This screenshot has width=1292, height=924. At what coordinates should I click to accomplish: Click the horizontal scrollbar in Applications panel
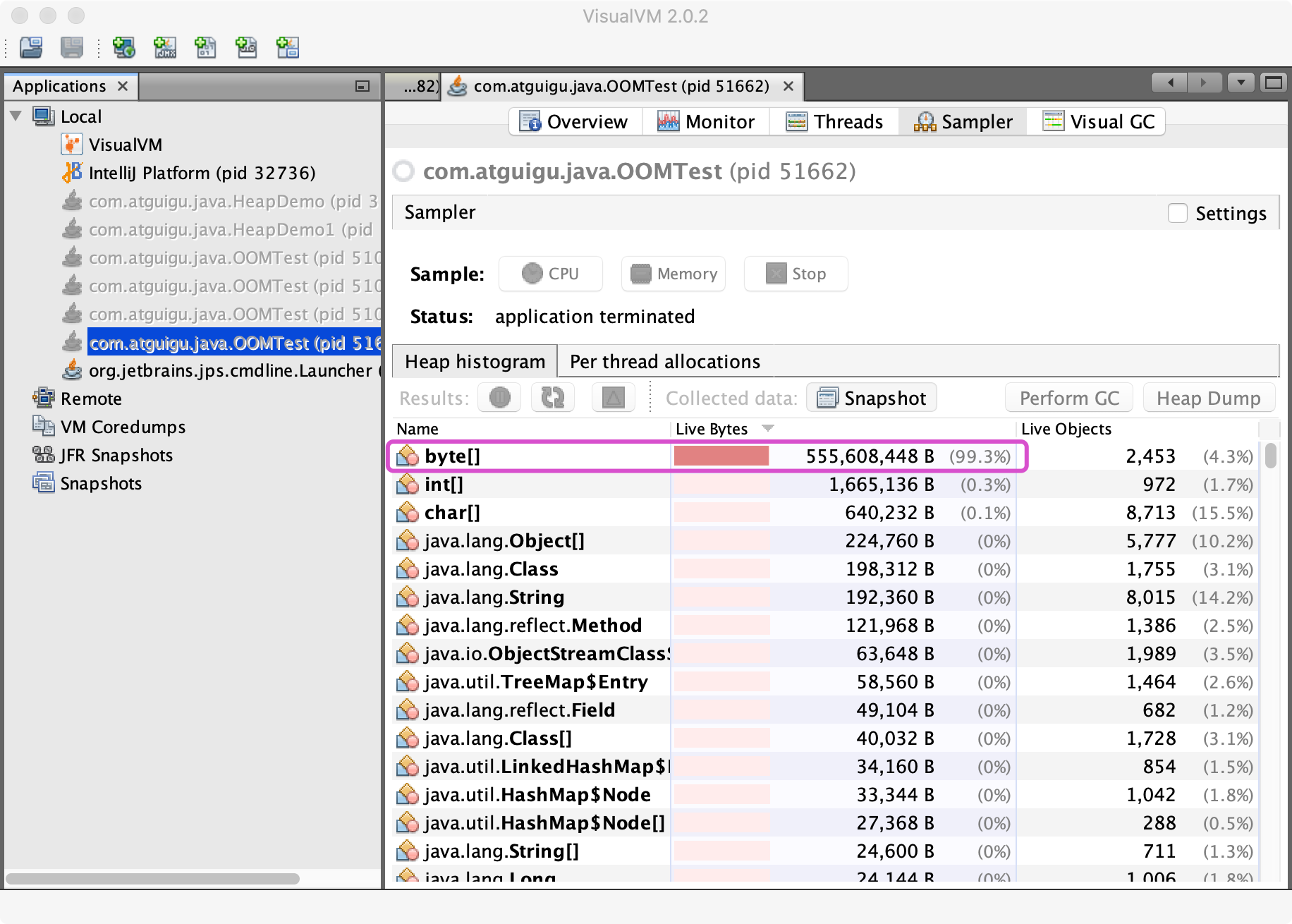(x=153, y=879)
